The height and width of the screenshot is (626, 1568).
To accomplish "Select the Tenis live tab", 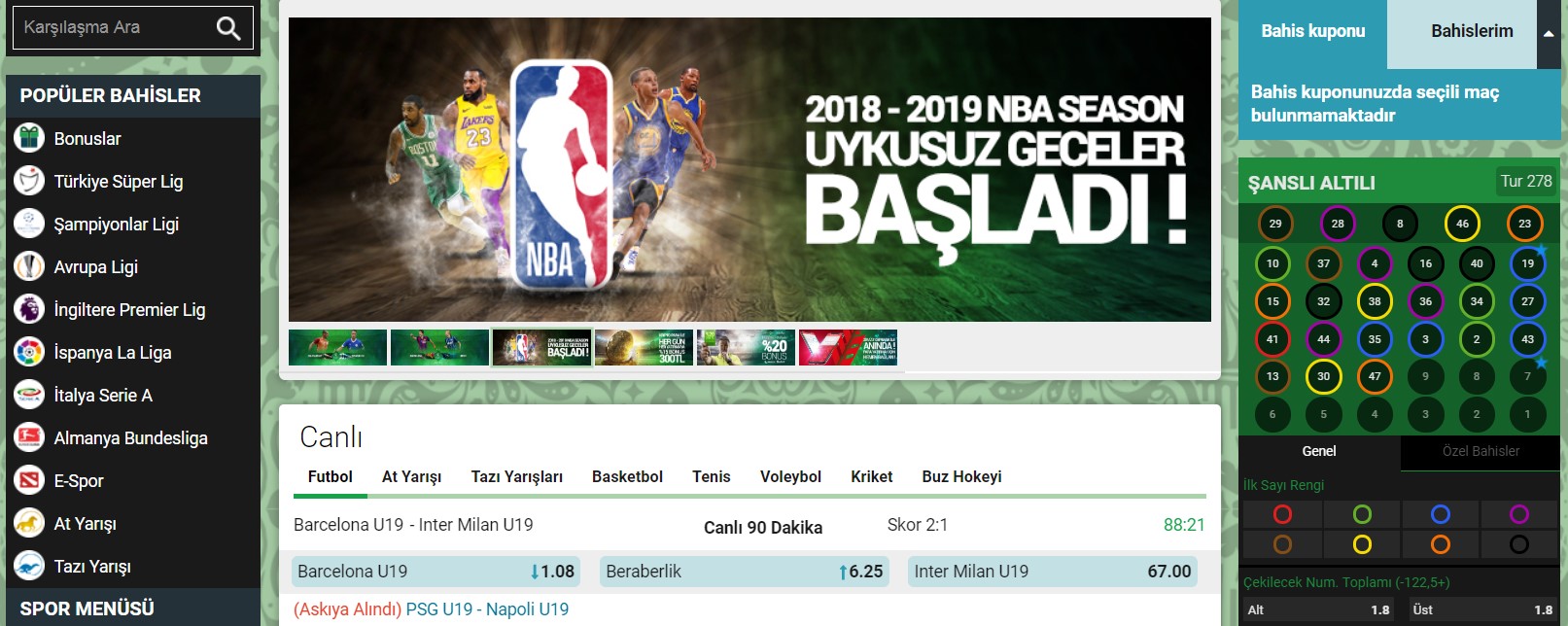I will [x=711, y=477].
